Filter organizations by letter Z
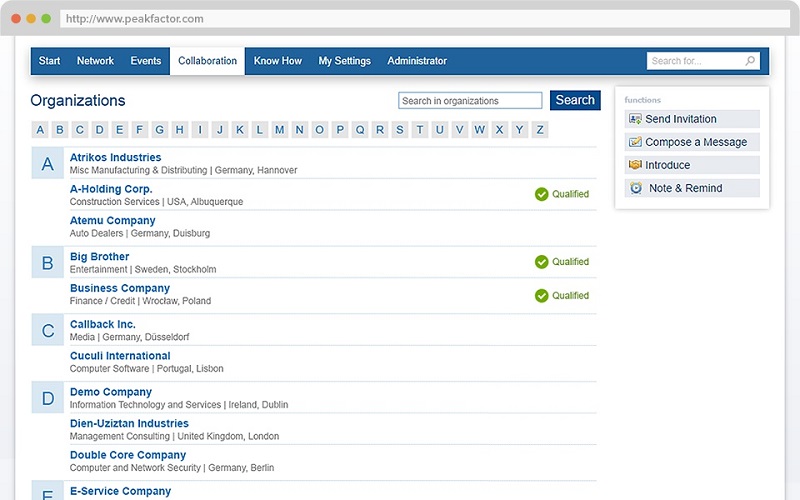Viewport: 800px width, 500px height. (x=539, y=130)
